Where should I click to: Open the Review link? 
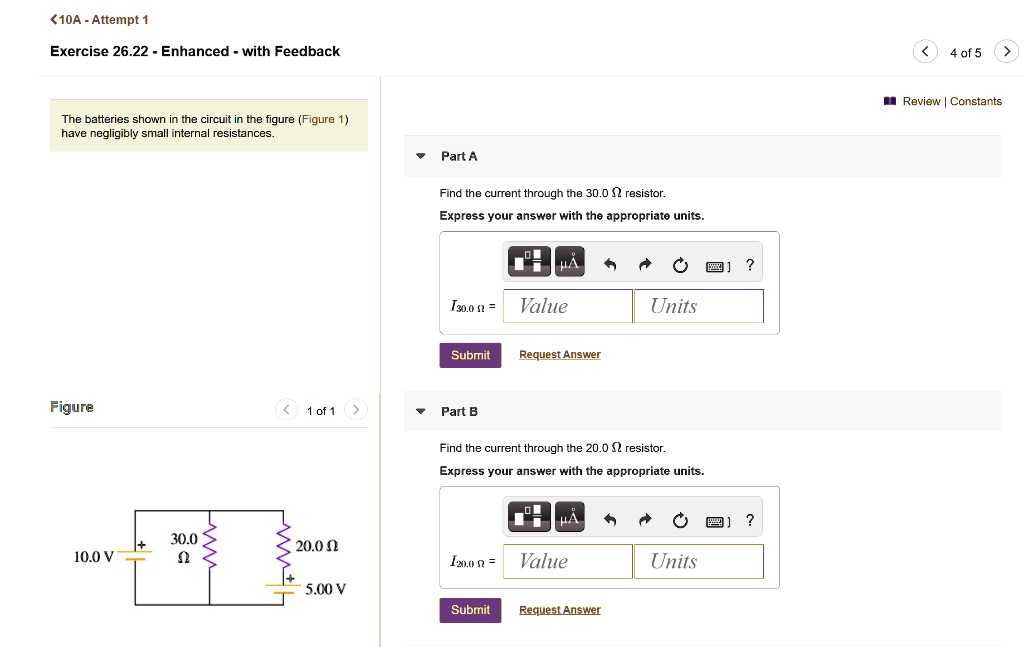(920, 101)
